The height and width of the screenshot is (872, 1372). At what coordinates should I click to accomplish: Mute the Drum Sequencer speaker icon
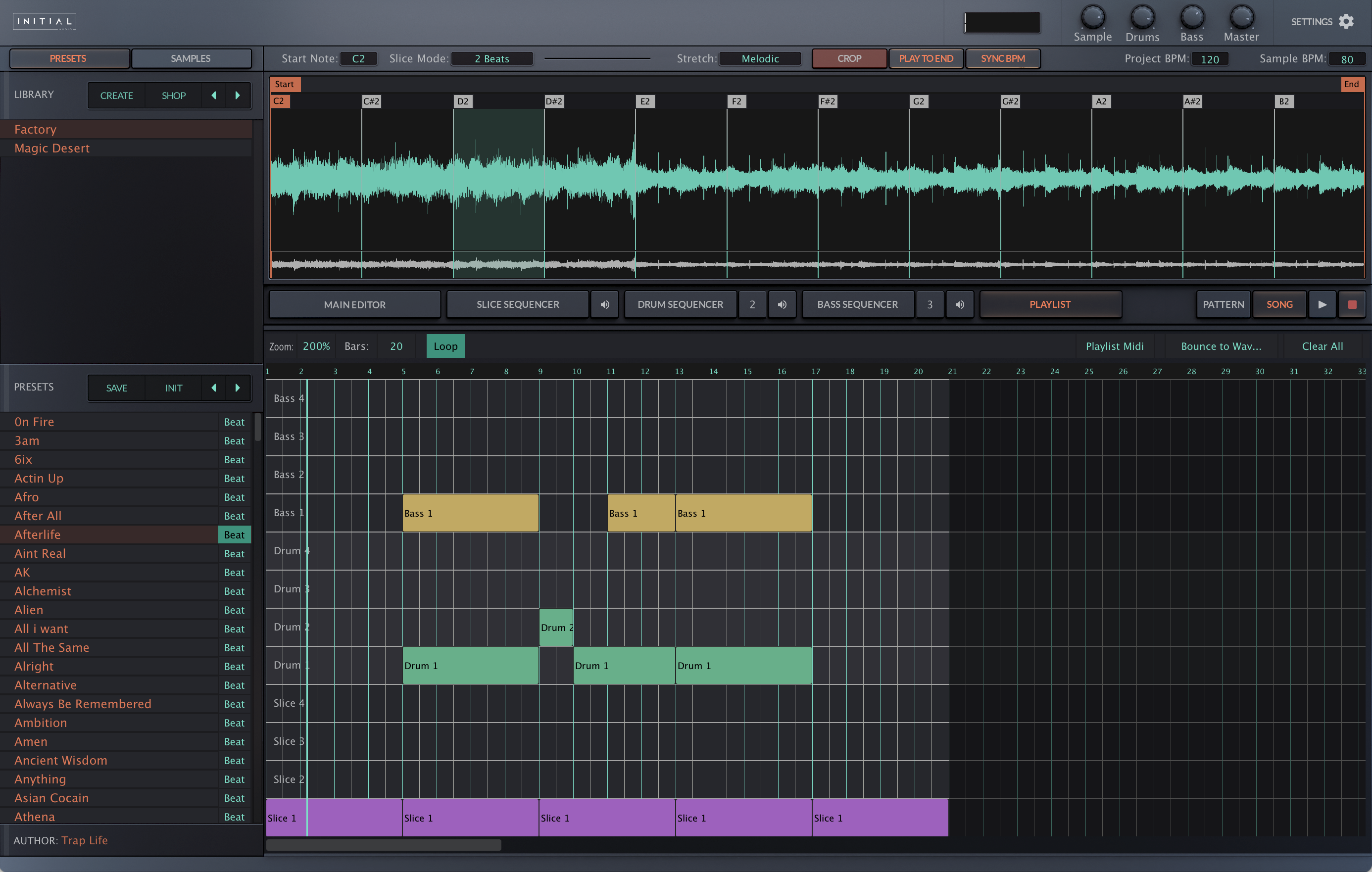click(x=782, y=304)
